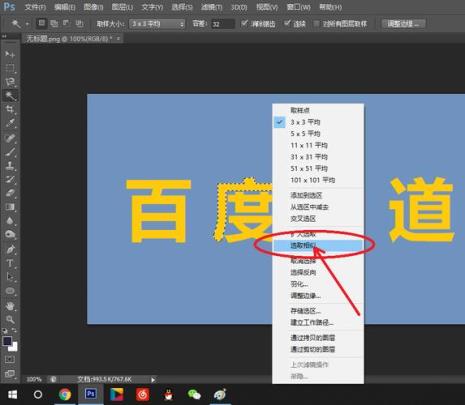Select the Move tool in the toolbox
The width and height of the screenshot is (465, 405).
coord(10,54)
